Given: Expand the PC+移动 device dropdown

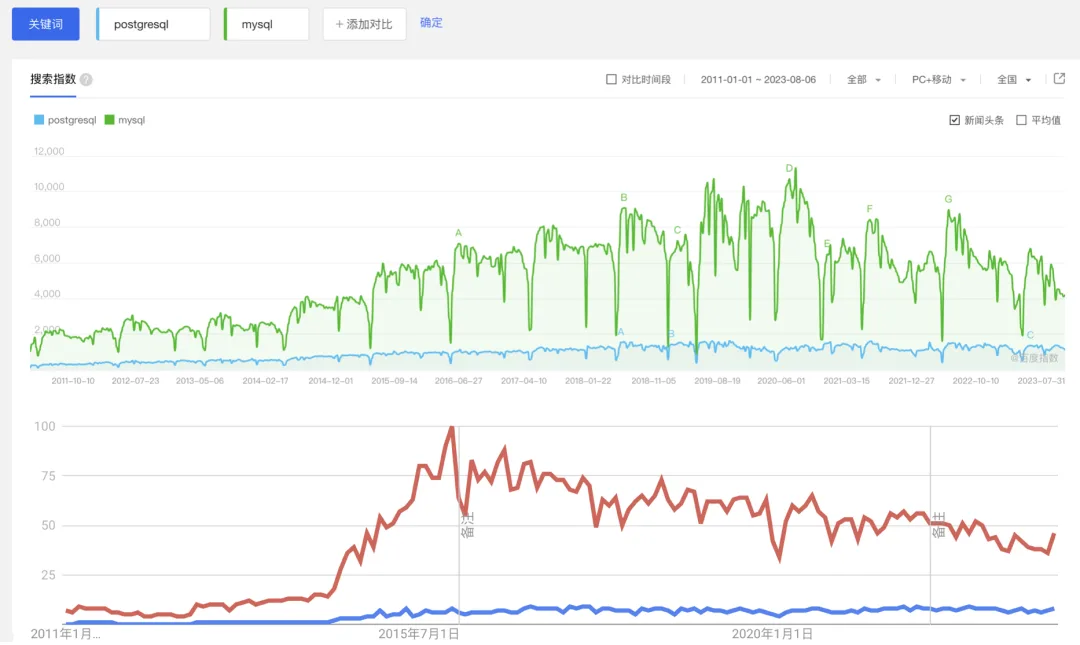Looking at the screenshot, I should pyautogui.click(x=939, y=80).
